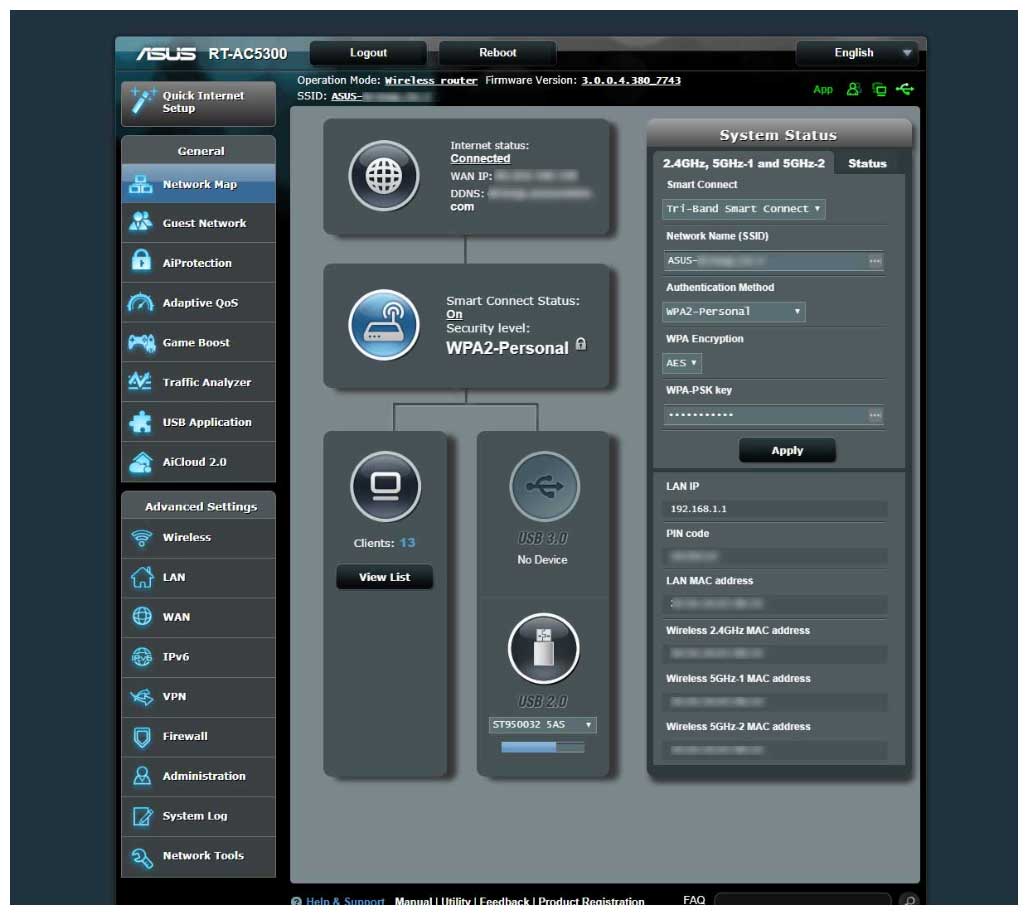1028x915 pixels.
Task: Switch to the 2.4GHz, 5GHz-1 and 5GHz-2 tab
Action: [743, 163]
